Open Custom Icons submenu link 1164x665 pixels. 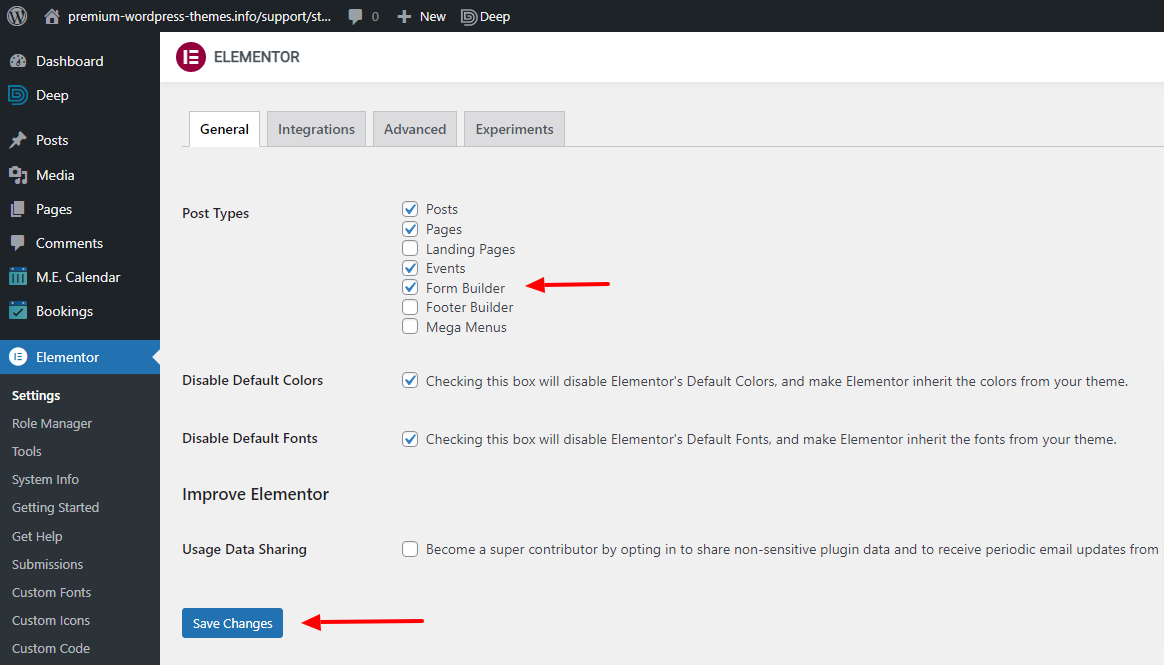(x=50, y=620)
